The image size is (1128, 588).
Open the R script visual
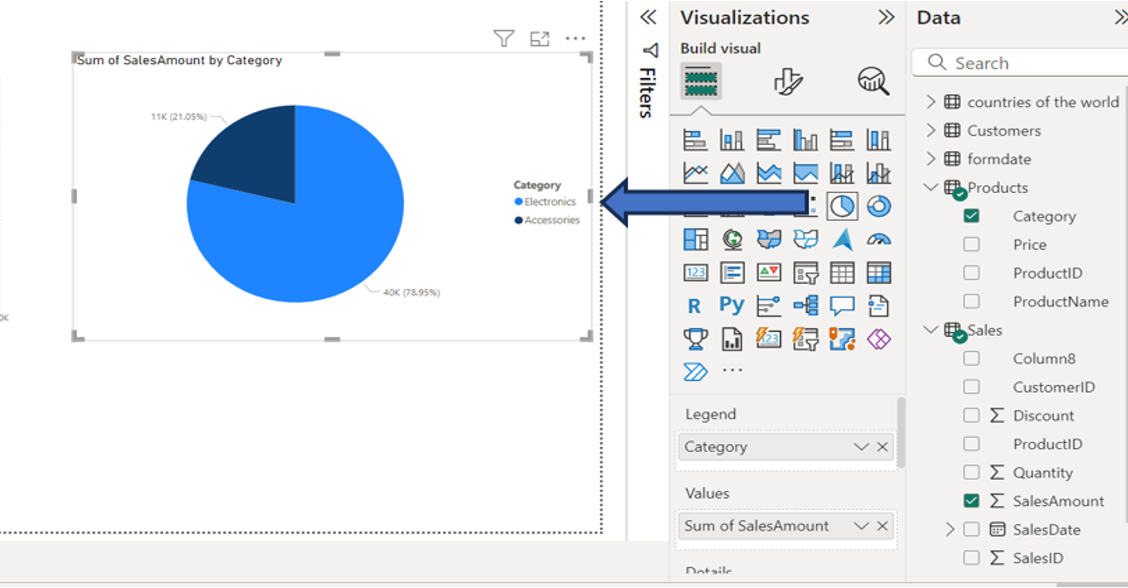695,305
